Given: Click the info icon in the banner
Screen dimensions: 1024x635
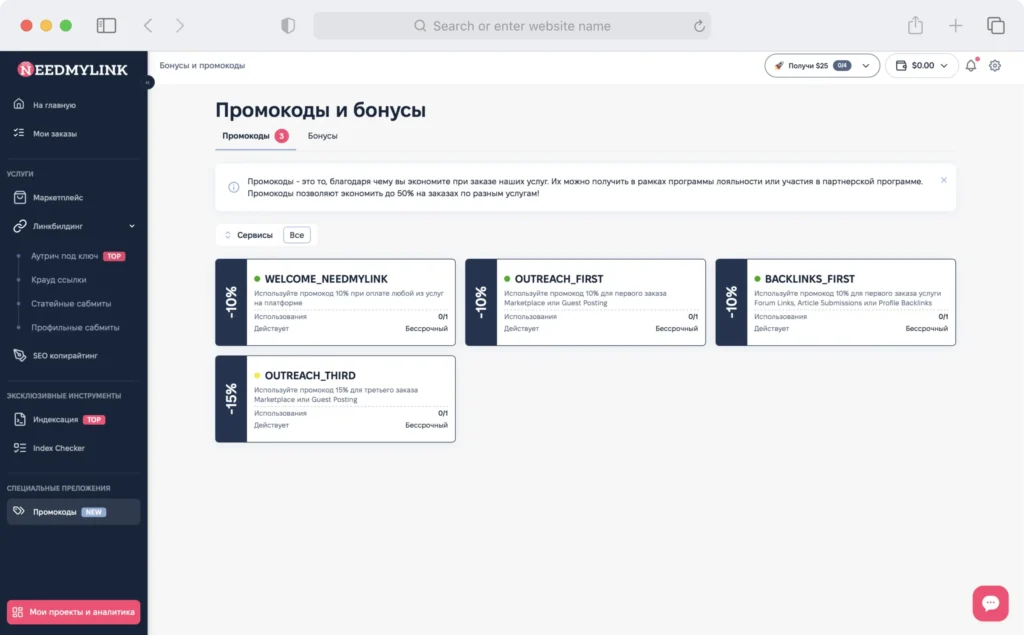Looking at the screenshot, I should (x=233, y=187).
